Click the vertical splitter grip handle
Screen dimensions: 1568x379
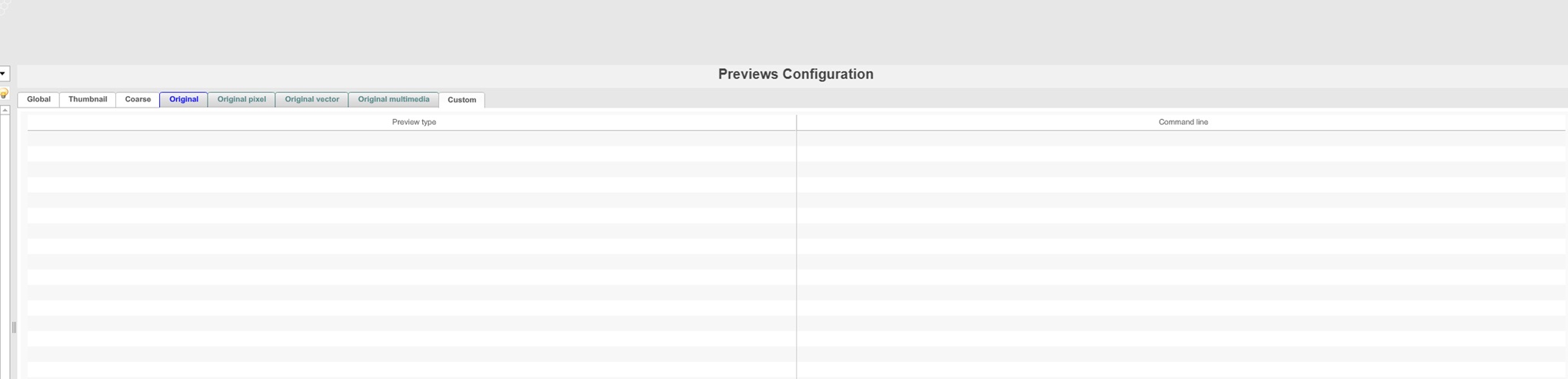(14, 327)
